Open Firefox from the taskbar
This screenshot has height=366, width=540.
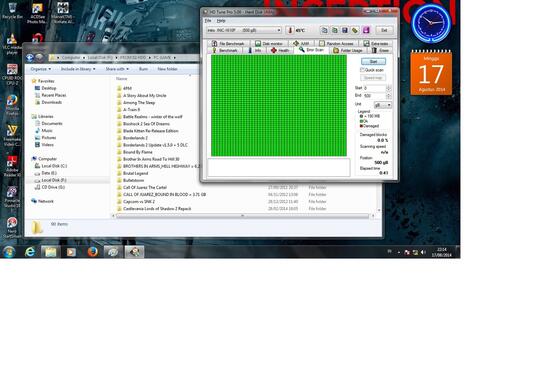[x=92, y=252]
